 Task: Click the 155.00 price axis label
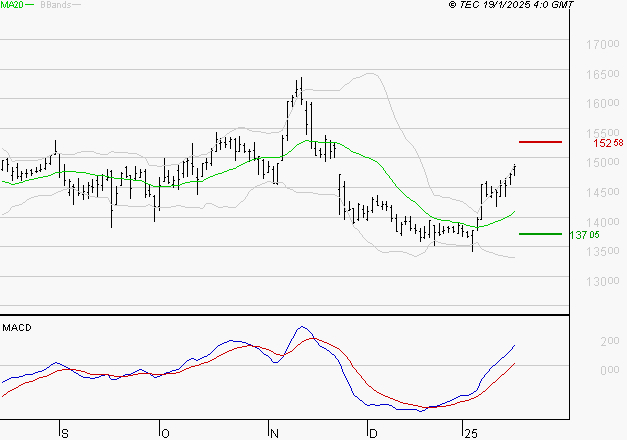point(603,133)
